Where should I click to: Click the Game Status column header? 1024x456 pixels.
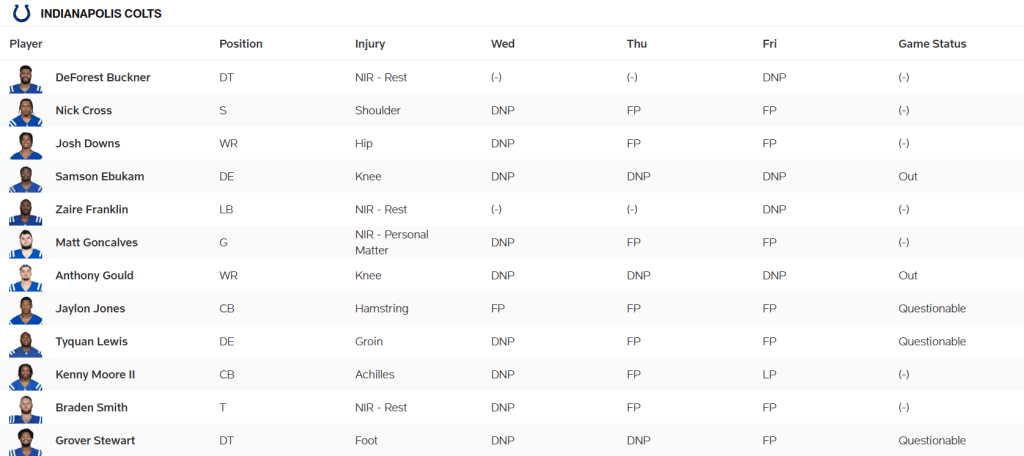coord(932,44)
